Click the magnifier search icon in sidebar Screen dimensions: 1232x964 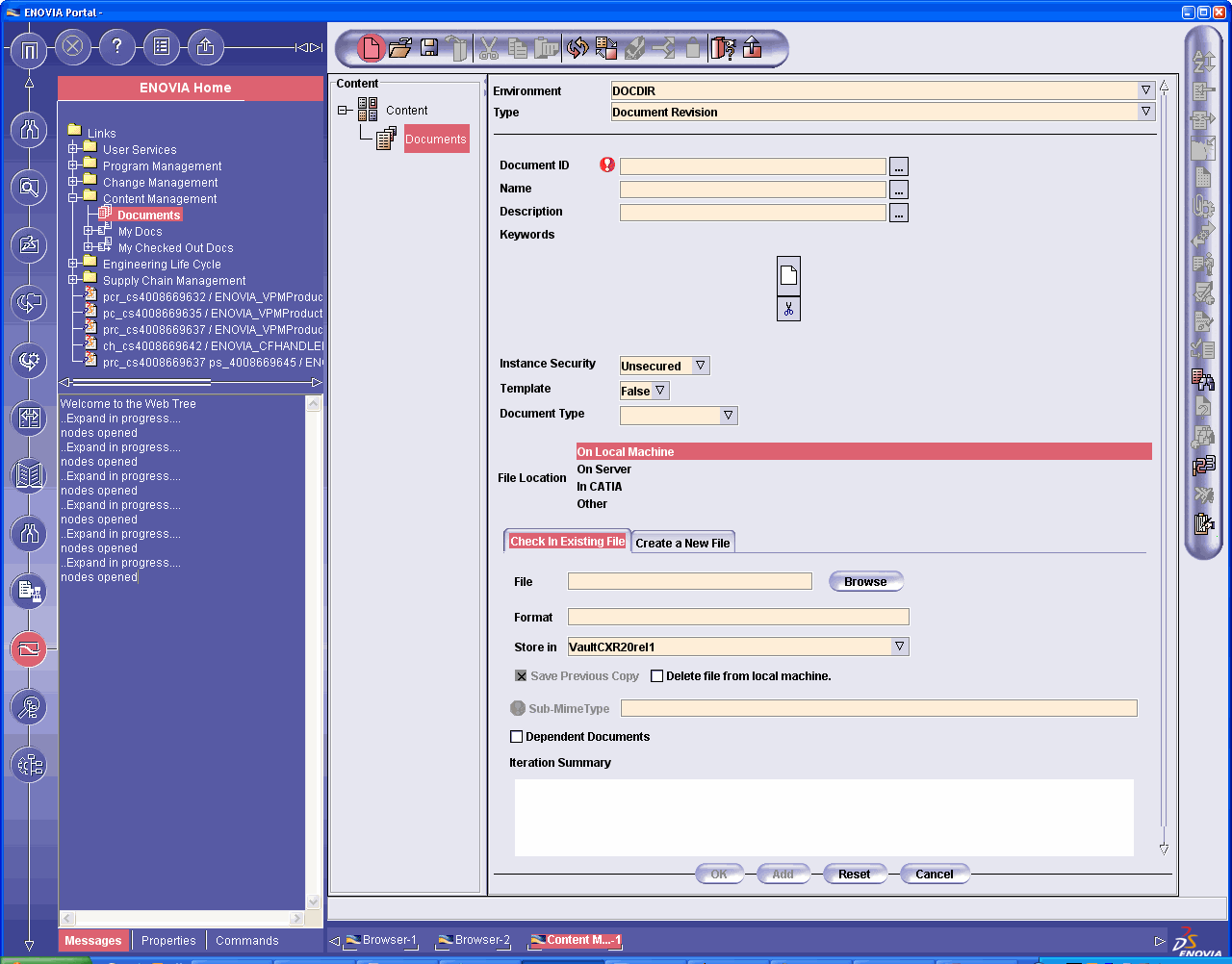pyautogui.click(x=29, y=188)
